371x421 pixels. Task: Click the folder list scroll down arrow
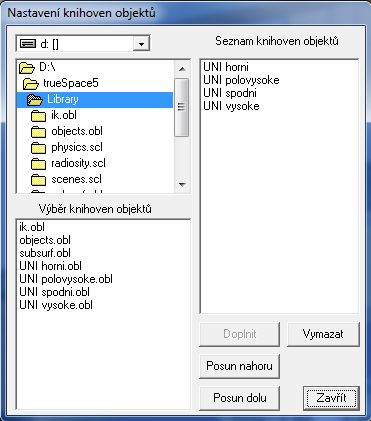[182, 184]
